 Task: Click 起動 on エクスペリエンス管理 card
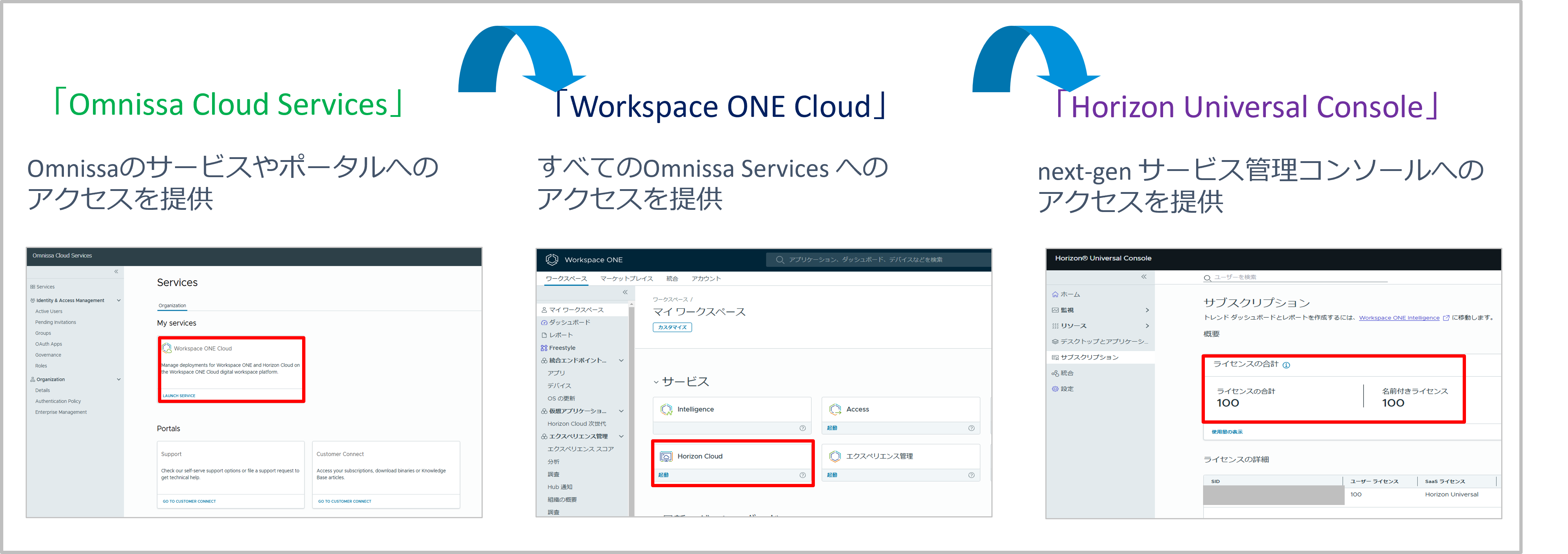point(832,475)
